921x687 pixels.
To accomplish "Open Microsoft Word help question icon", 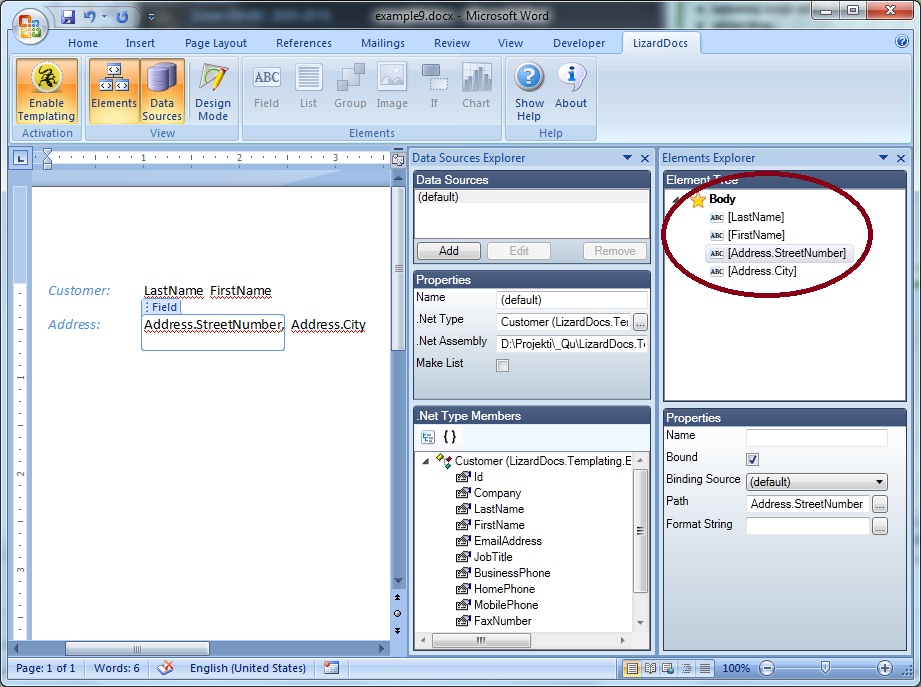I will point(902,41).
